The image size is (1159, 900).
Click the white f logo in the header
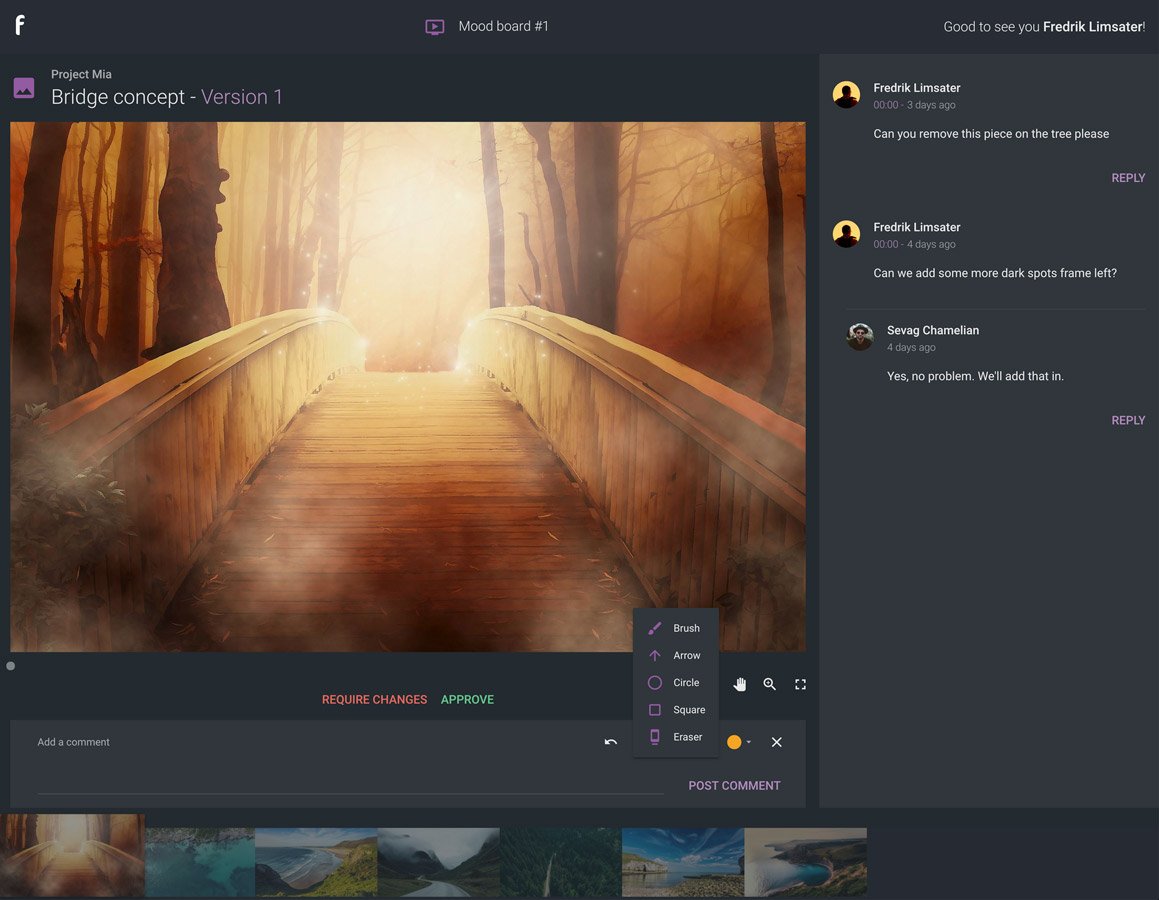[20, 25]
